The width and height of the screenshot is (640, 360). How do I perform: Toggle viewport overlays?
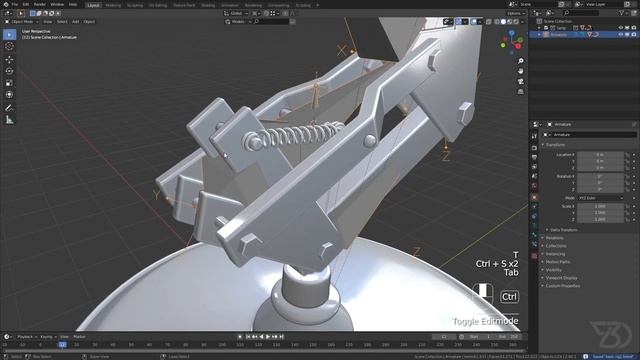point(474,22)
